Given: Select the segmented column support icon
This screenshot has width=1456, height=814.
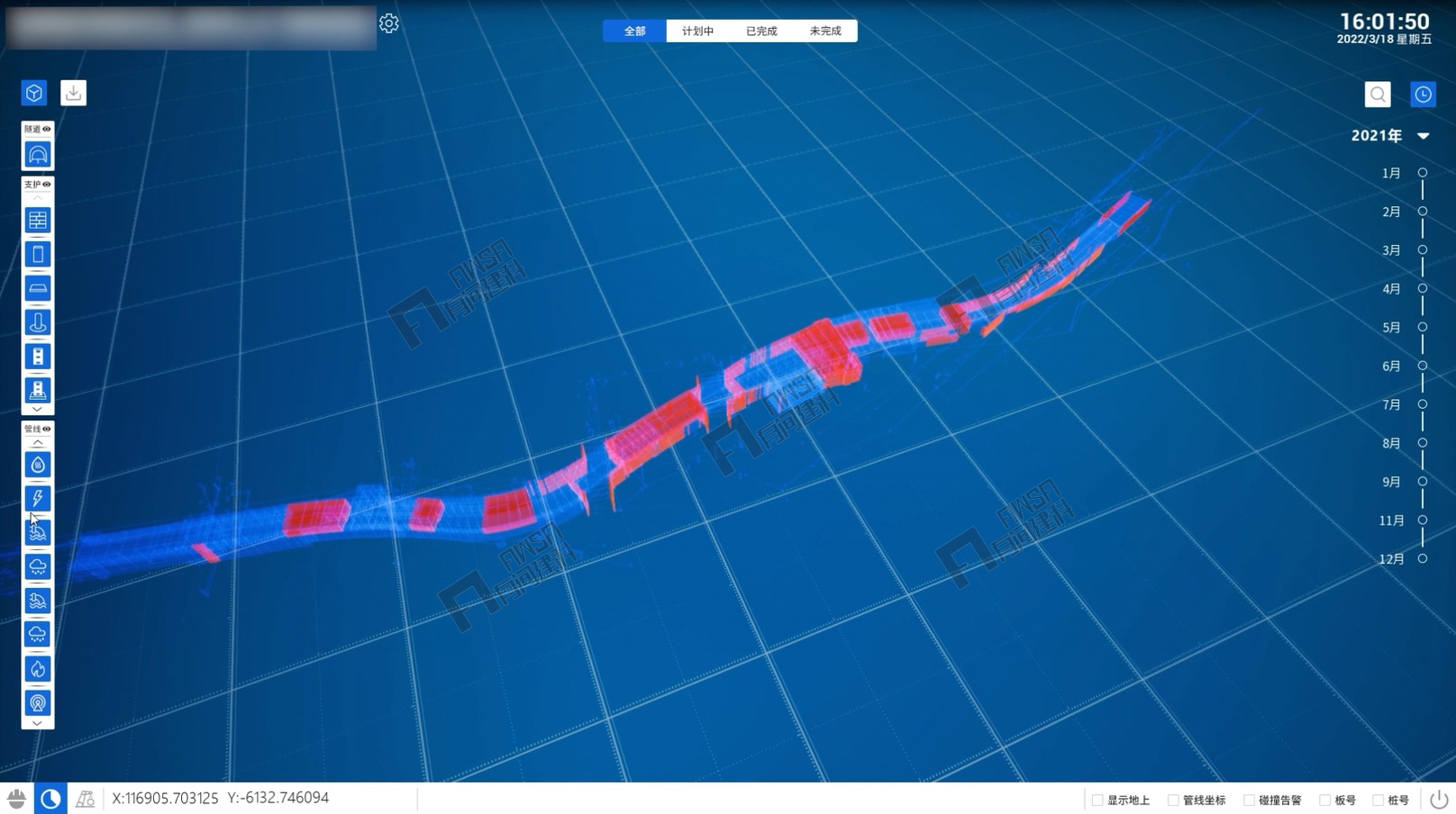Looking at the screenshot, I should (x=38, y=357).
